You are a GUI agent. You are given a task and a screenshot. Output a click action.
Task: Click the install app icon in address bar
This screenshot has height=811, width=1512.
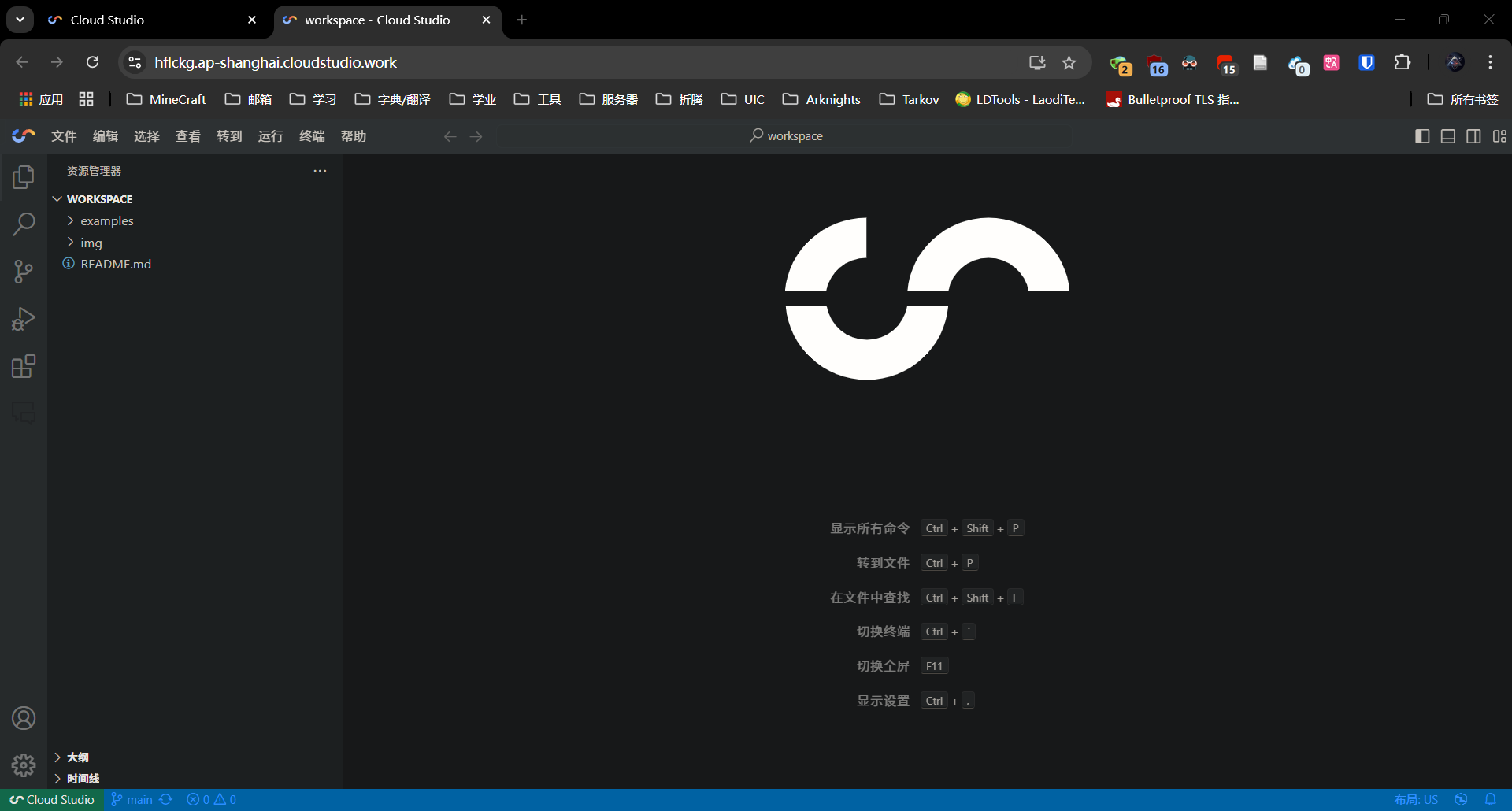pyautogui.click(x=1037, y=62)
